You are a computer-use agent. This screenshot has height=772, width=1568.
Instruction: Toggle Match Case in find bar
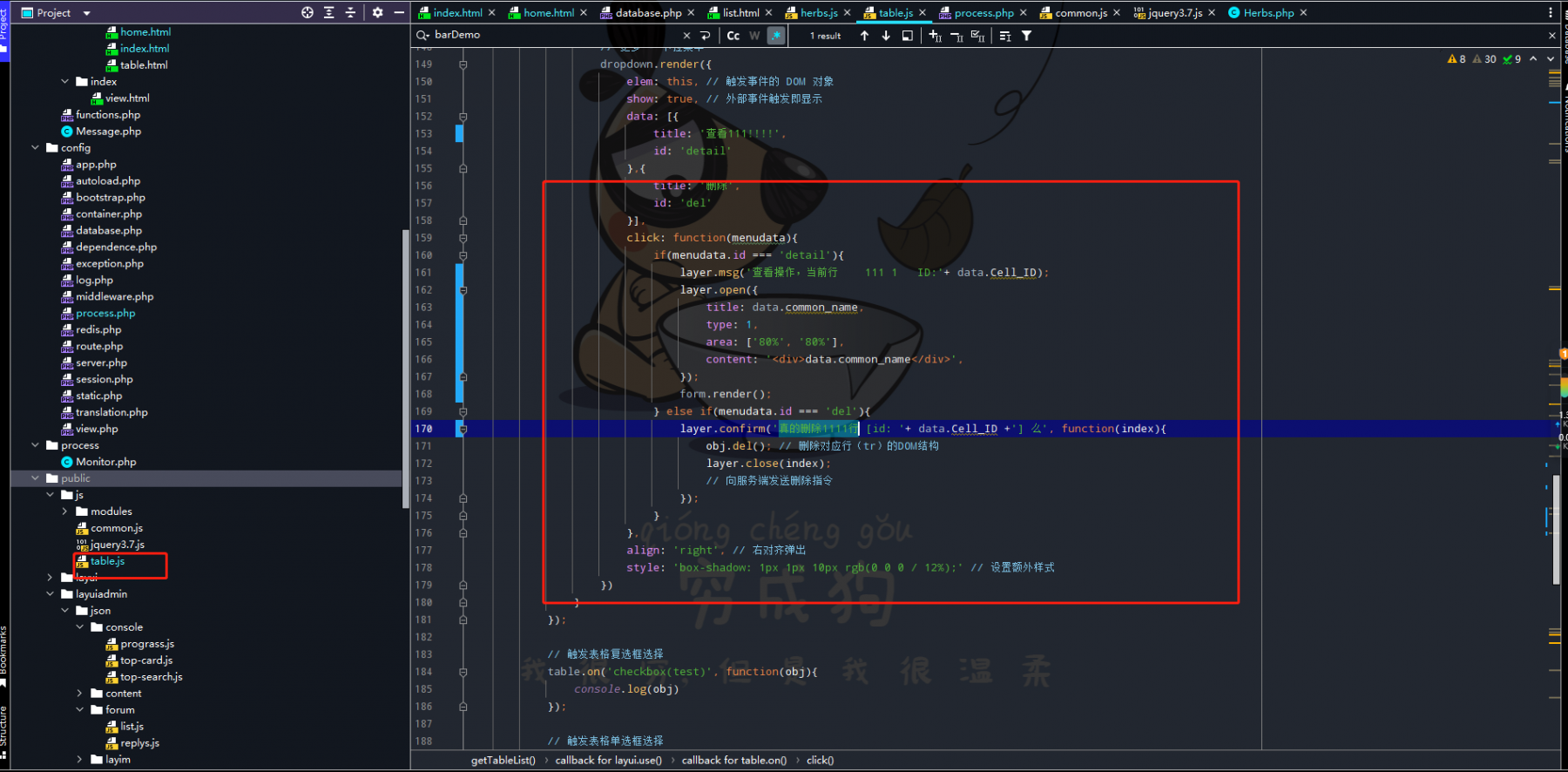point(733,36)
